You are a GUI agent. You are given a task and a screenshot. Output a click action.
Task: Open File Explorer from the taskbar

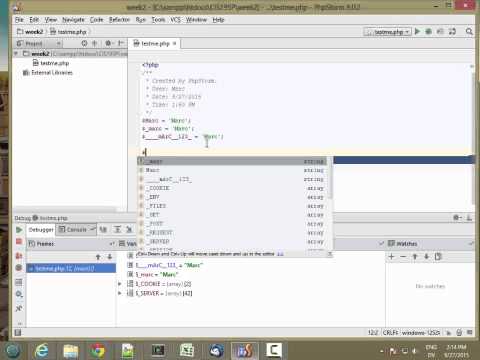click(71, 351)
